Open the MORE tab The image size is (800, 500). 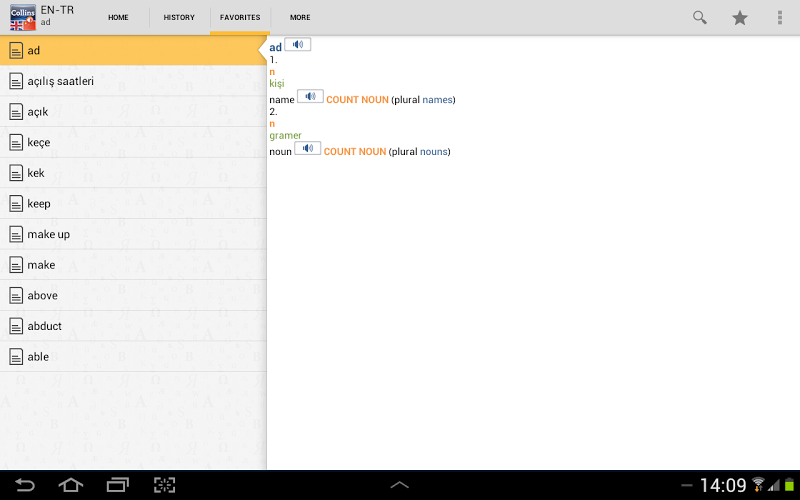300,17
